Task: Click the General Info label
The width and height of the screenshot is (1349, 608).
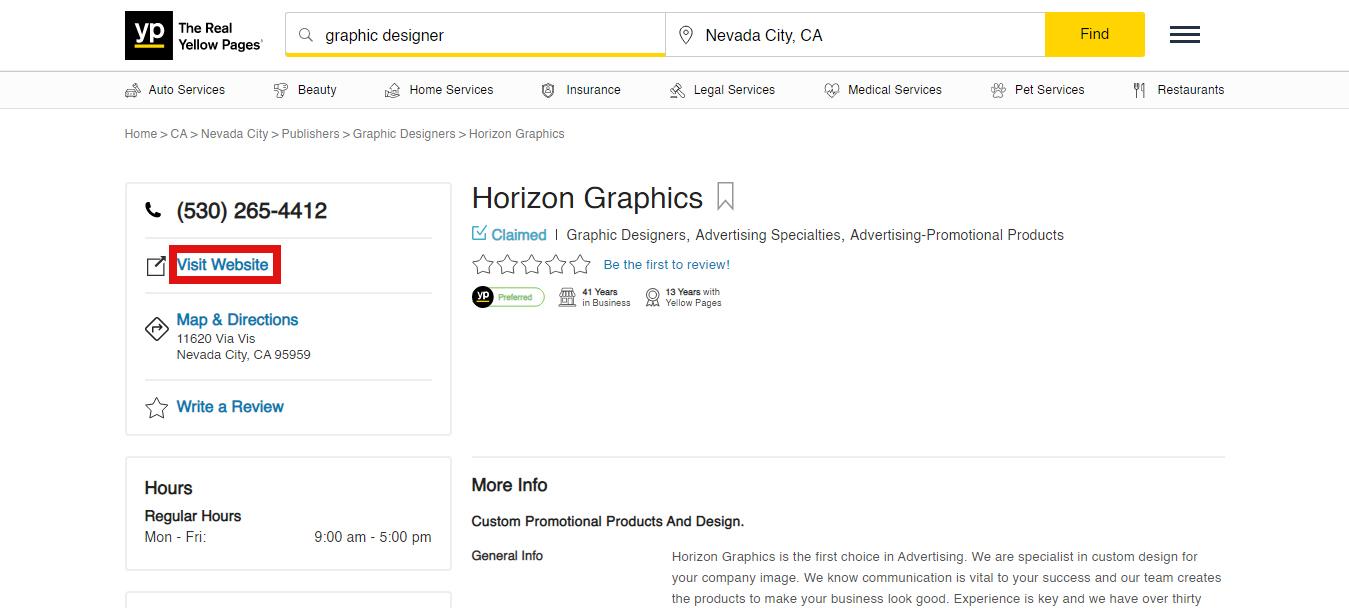Action: point(508,556)
